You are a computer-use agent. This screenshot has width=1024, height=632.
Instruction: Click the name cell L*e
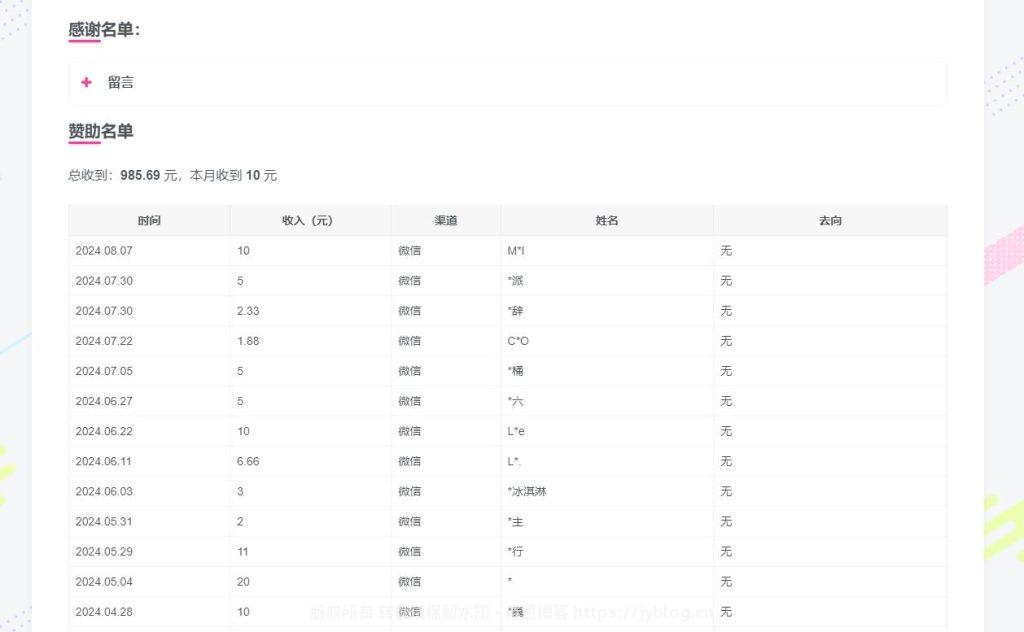(516, 431)
